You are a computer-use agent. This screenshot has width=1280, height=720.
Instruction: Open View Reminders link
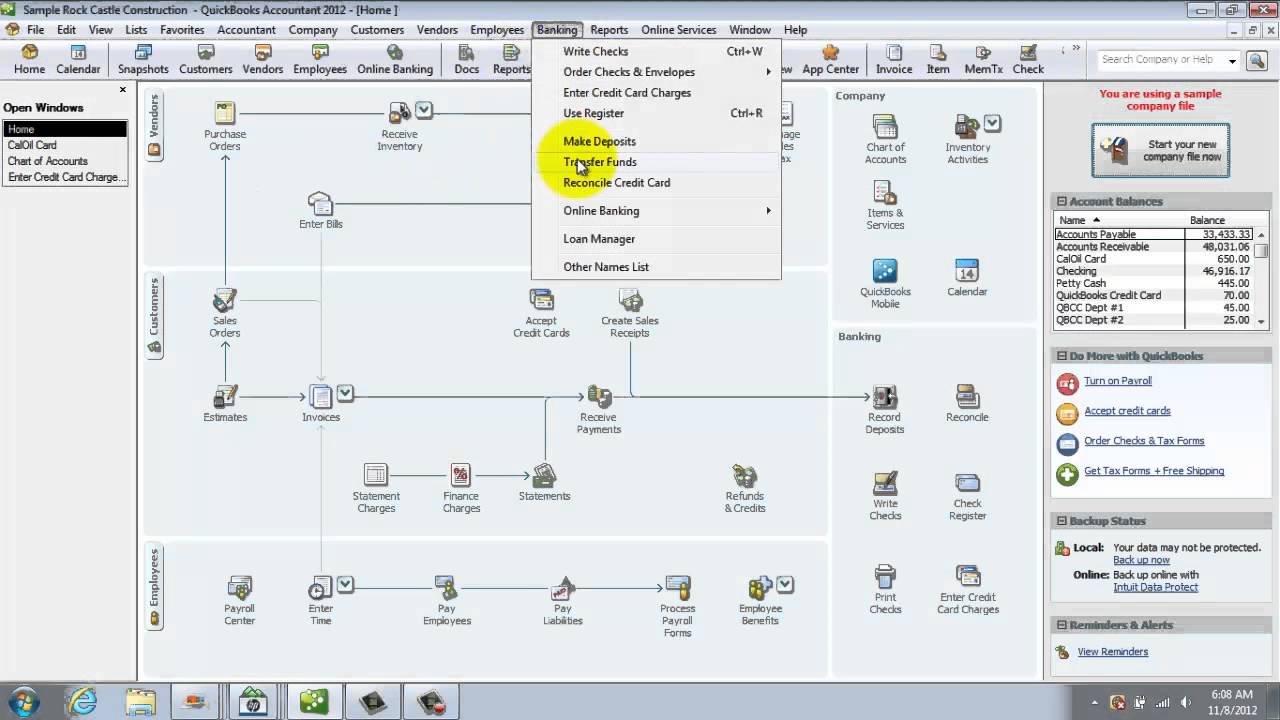click(x=1112, y=652)
